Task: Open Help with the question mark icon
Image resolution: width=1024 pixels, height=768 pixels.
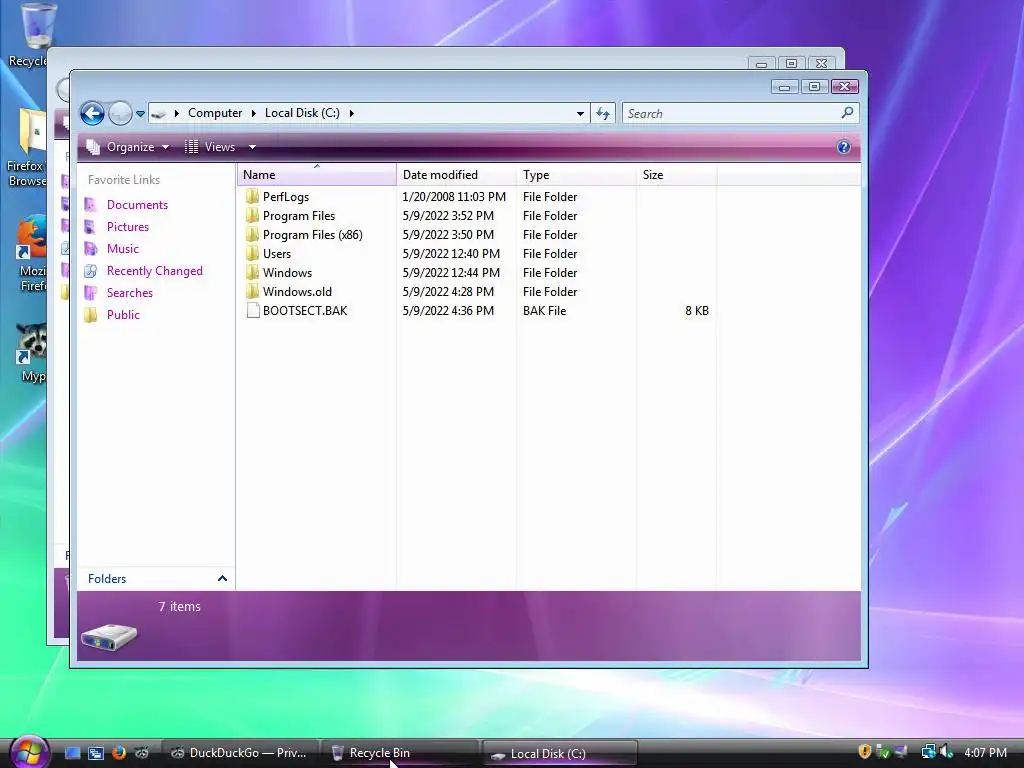Action: tap(844, 147)
